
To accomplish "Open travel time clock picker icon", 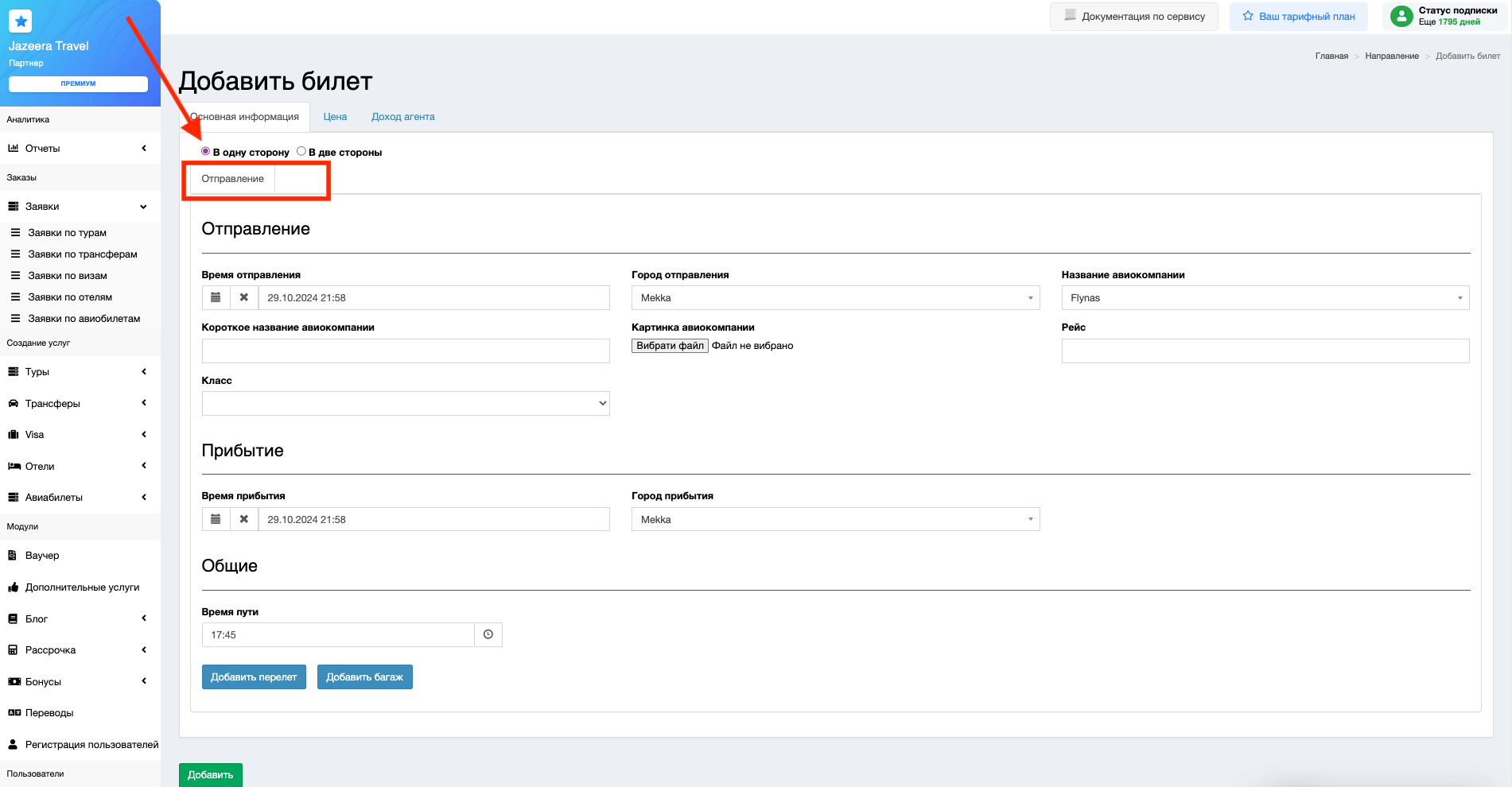I will [488, 634].
